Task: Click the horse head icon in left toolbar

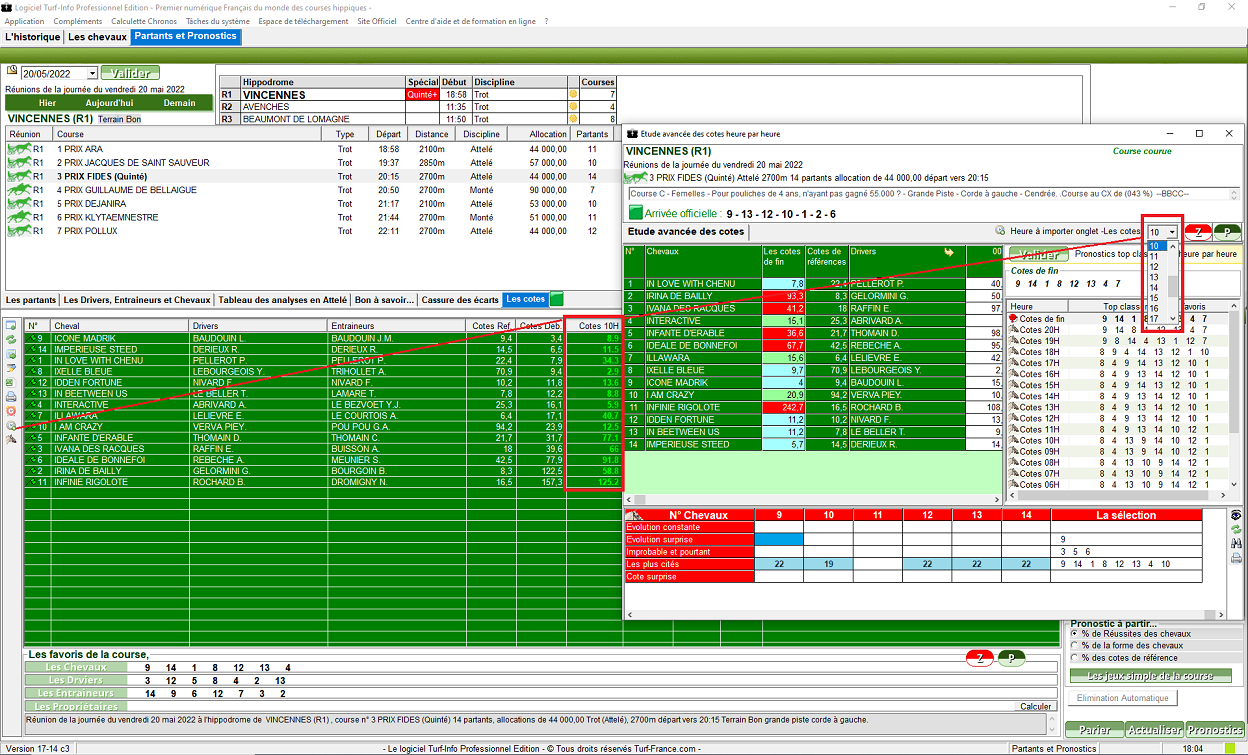Action: (x=11, y=440)
